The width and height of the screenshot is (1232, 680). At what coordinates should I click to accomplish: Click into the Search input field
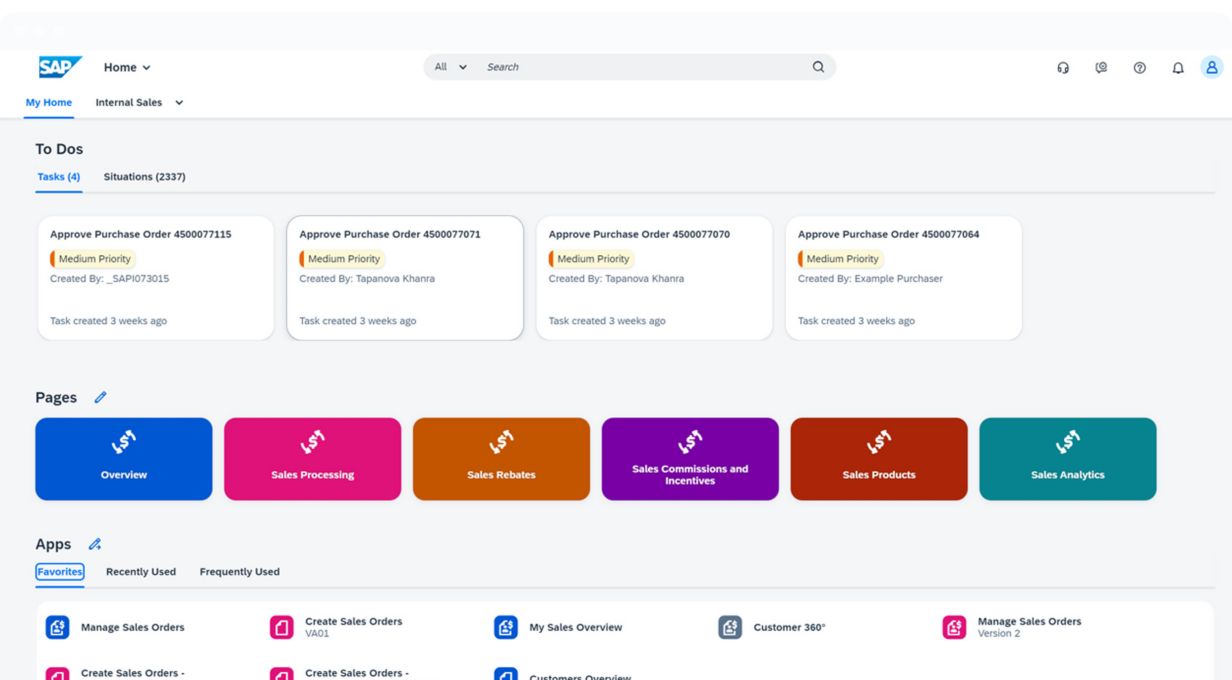coord(640,67)
